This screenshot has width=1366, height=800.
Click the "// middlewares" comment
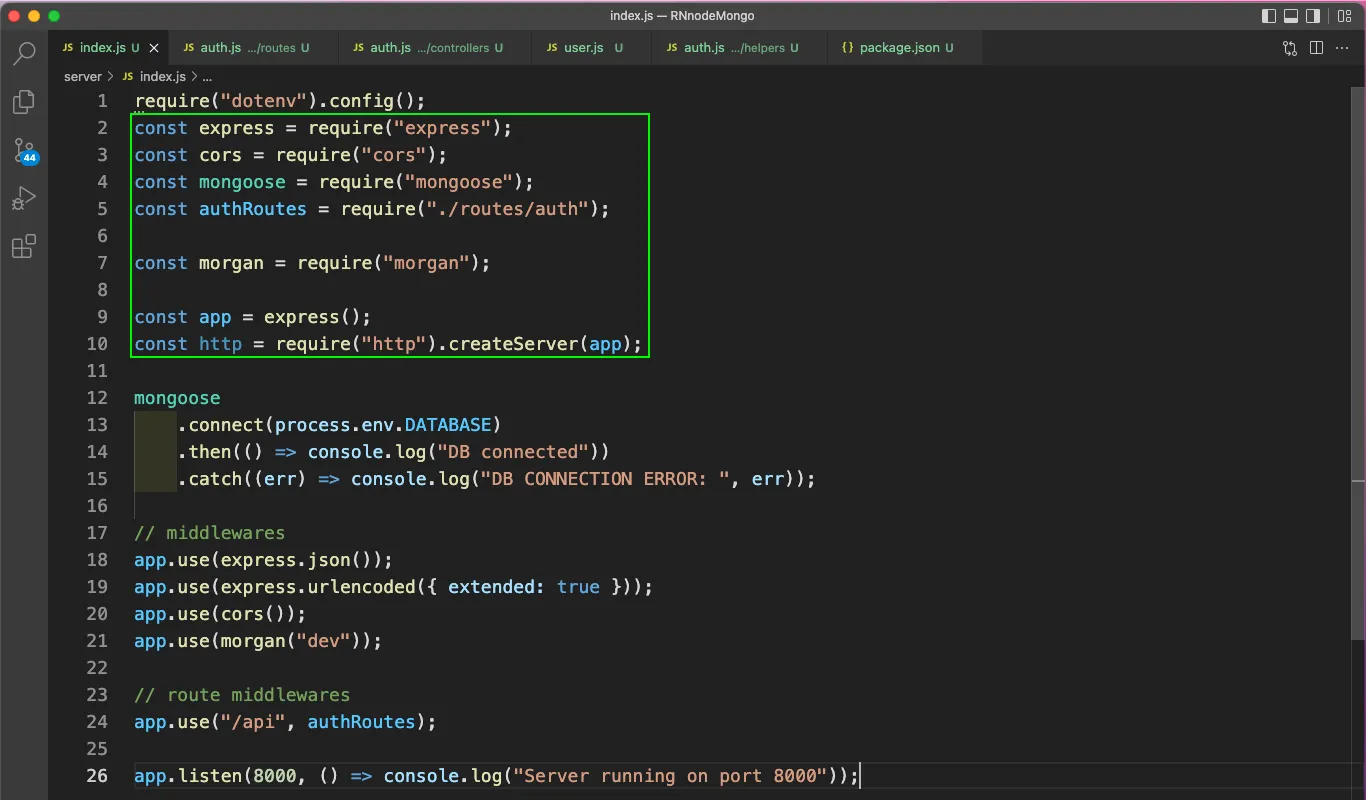click(210, 533)
